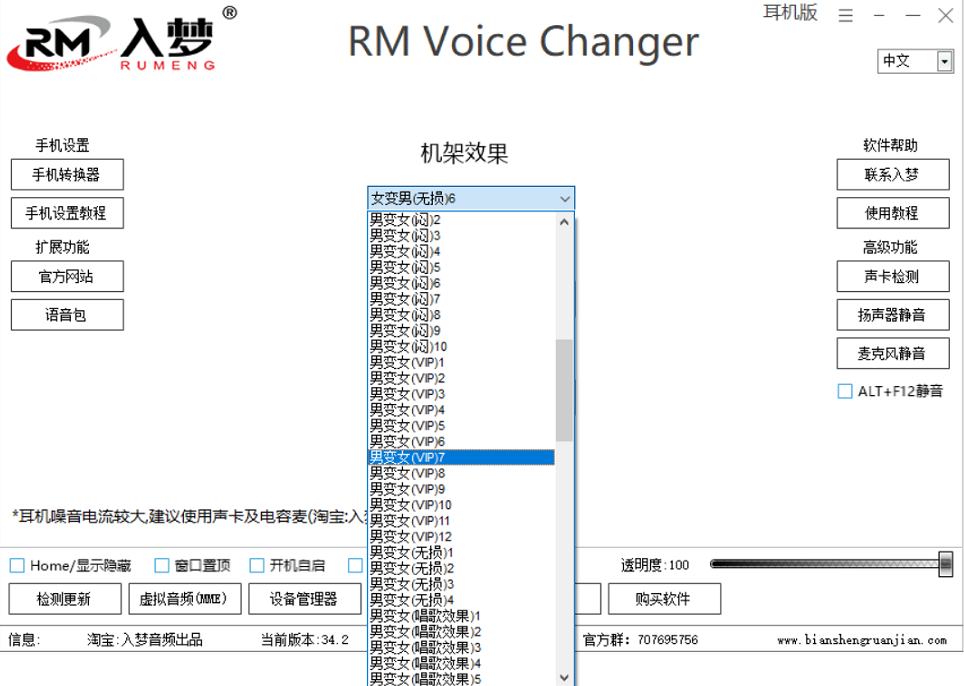
Task: Pick 男变女(无损)3 option
Action: (x=462, y=585)
